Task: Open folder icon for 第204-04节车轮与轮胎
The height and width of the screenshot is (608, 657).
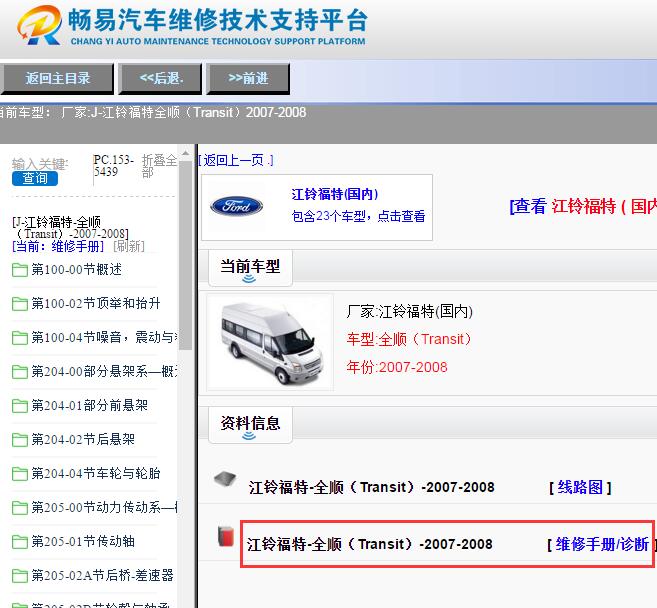Action: tap(20, 474)
